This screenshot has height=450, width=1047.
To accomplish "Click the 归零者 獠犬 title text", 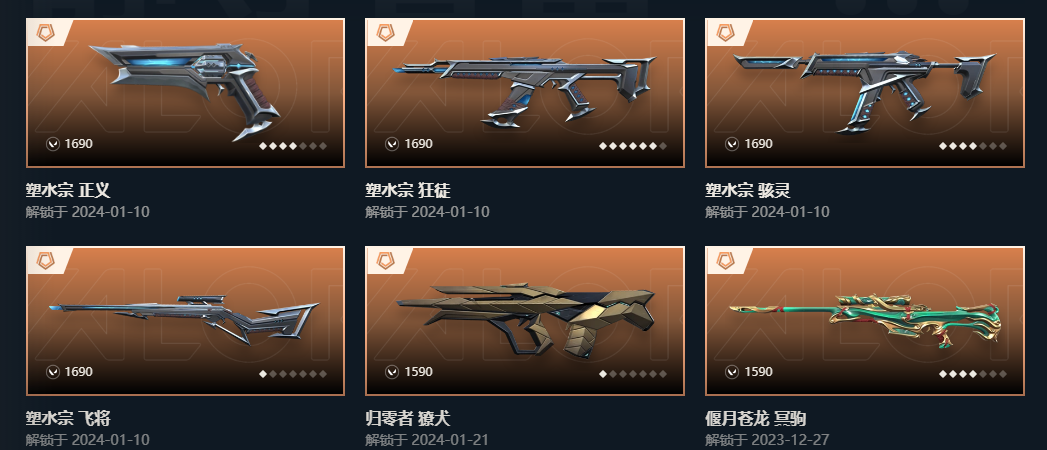I will coord(407,419).
